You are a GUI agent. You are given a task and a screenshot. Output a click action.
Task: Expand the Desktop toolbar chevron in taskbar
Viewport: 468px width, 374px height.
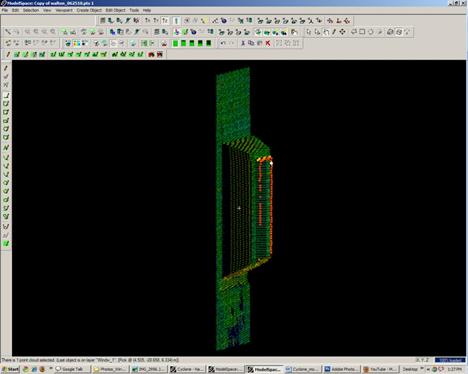pyautogui.click(x=422, y=369)
